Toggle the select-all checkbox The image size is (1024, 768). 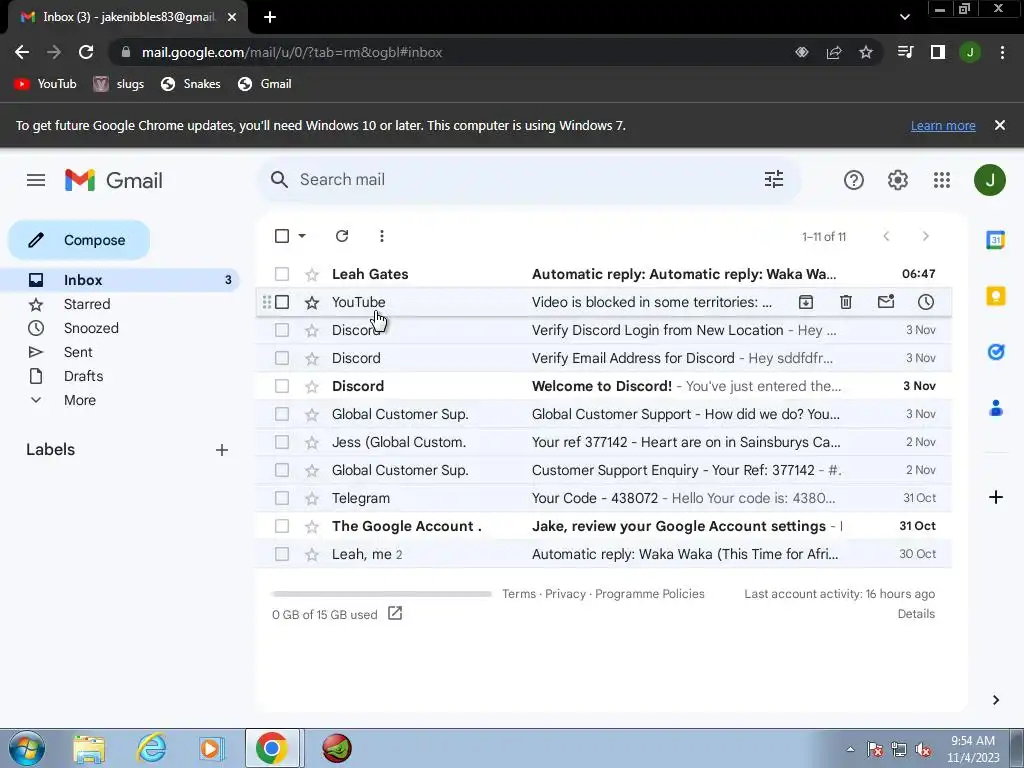[x=282, y=236]
